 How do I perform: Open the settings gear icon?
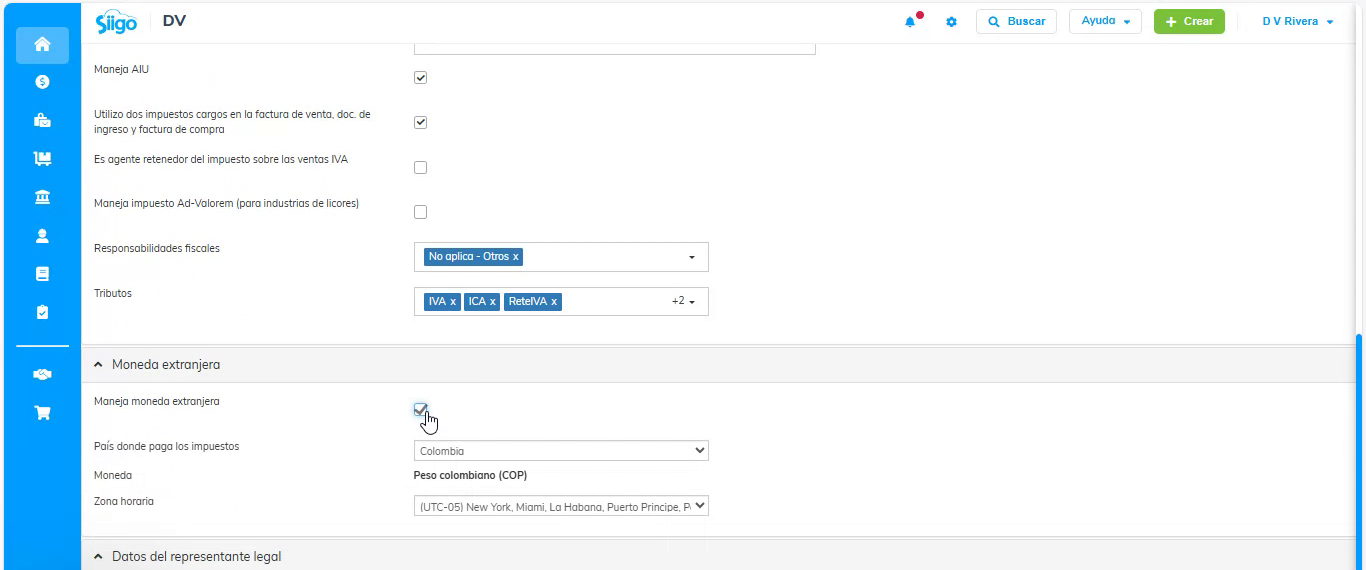951,22
